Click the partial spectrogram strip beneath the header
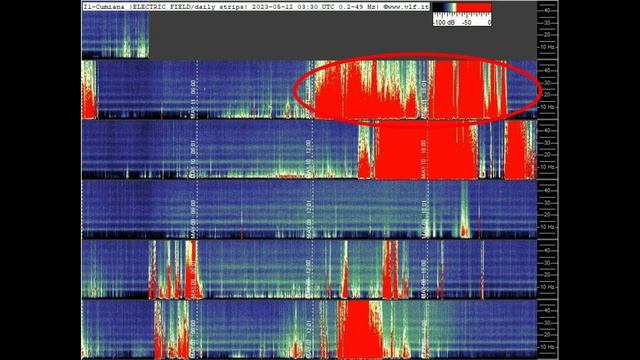 [115, 35]
